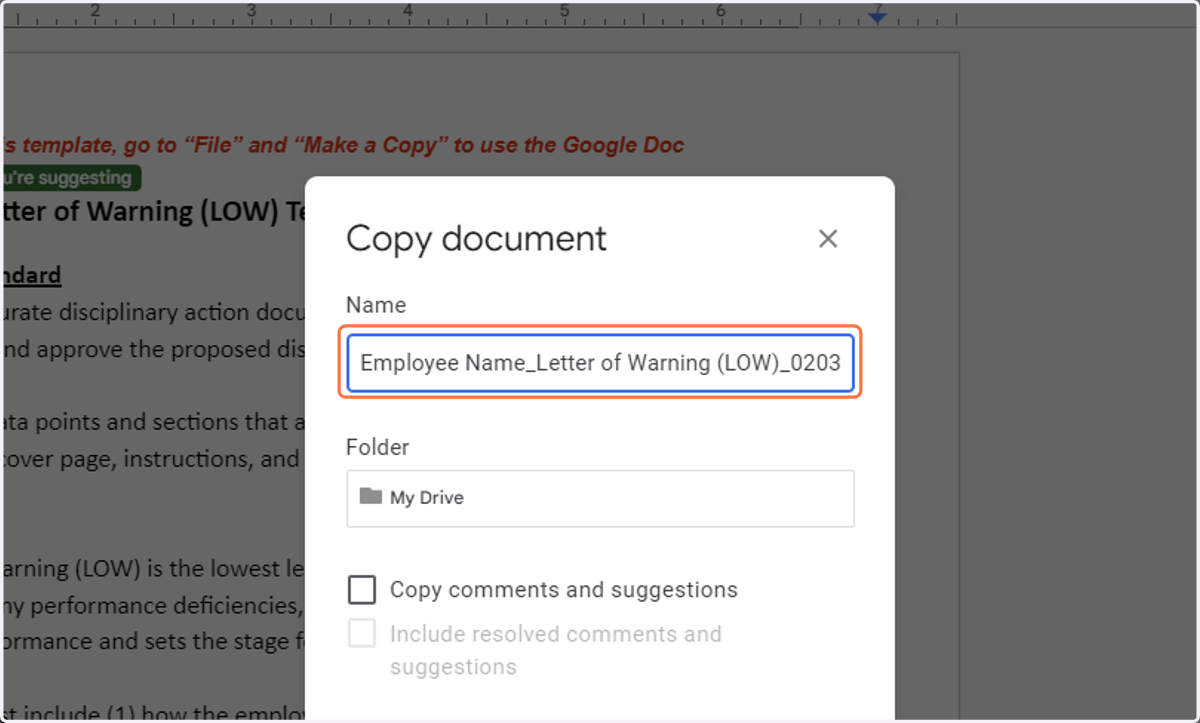Toggle Include resolved comments and suggestions checkbox
Screen dimensions: 1200x723
tap(362, 633)
